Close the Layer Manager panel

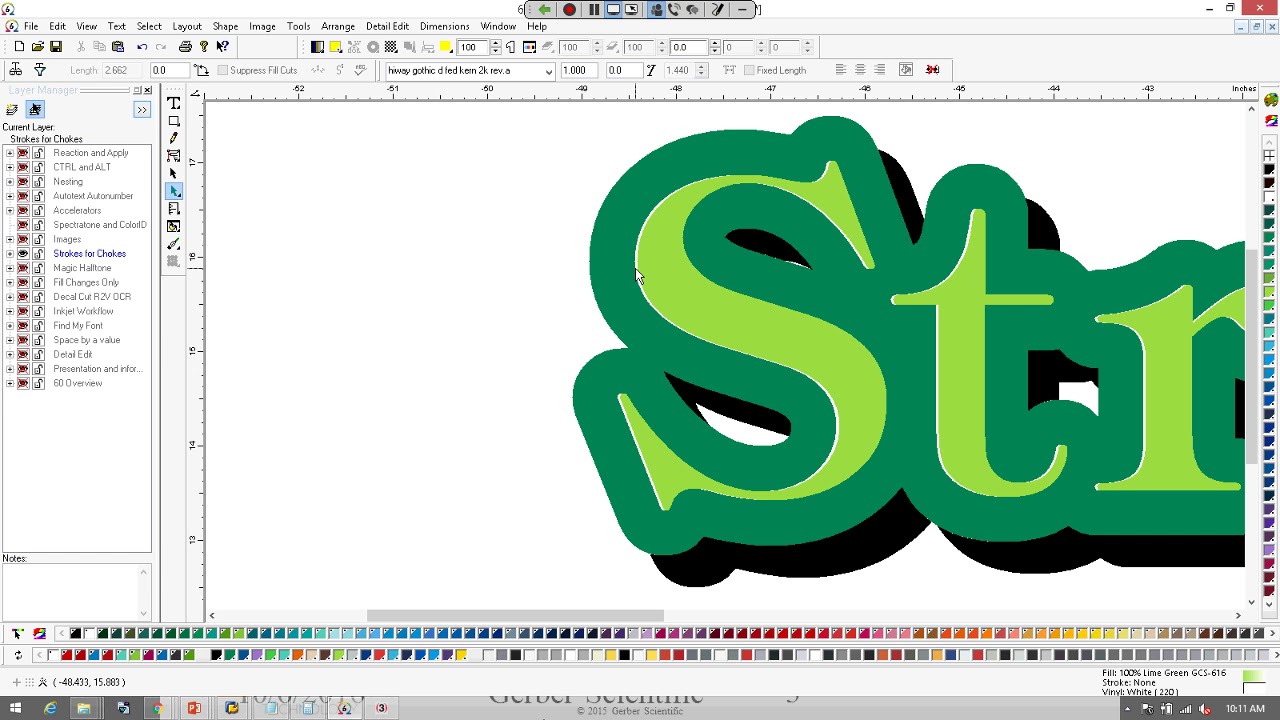click(x=147, y=90)
